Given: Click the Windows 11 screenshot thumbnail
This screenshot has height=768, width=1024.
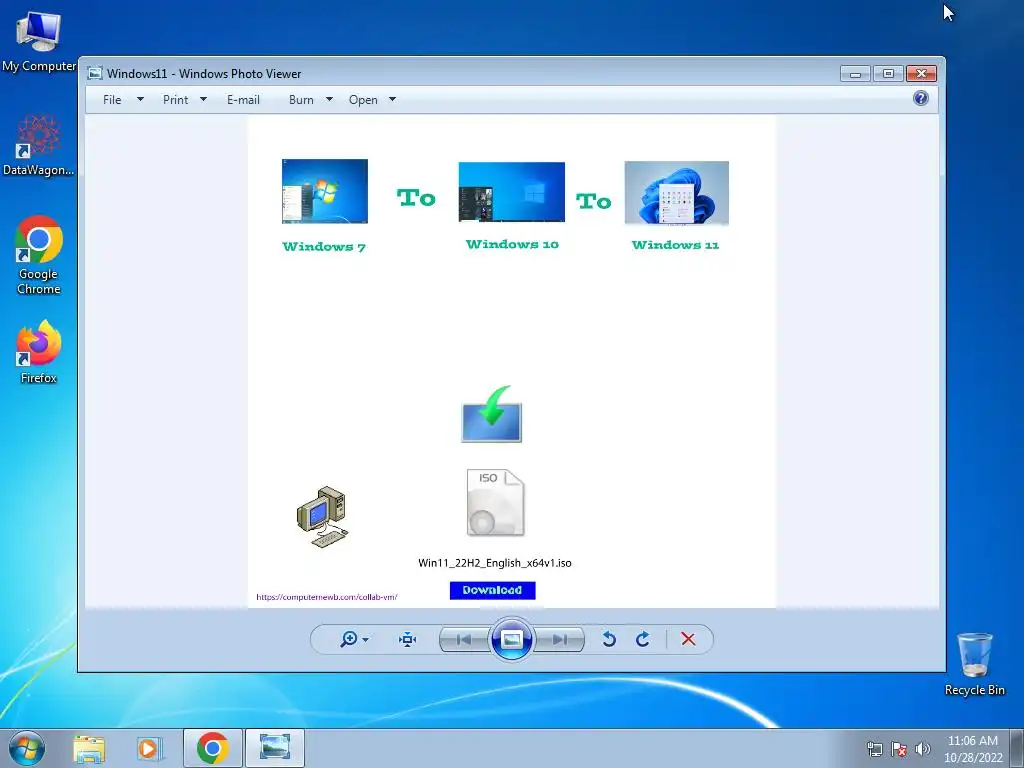Looking at the screenshot, I should [677, 193].
